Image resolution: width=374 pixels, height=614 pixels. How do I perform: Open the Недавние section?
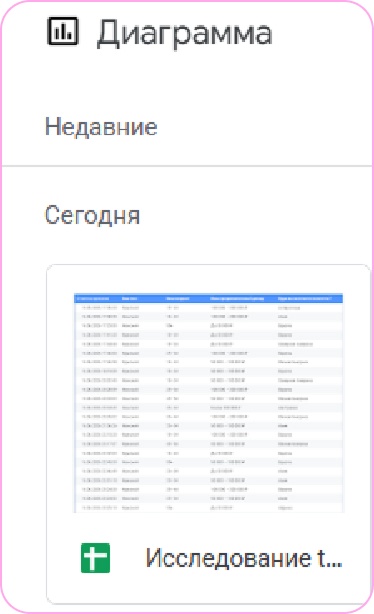pos(101,127)
